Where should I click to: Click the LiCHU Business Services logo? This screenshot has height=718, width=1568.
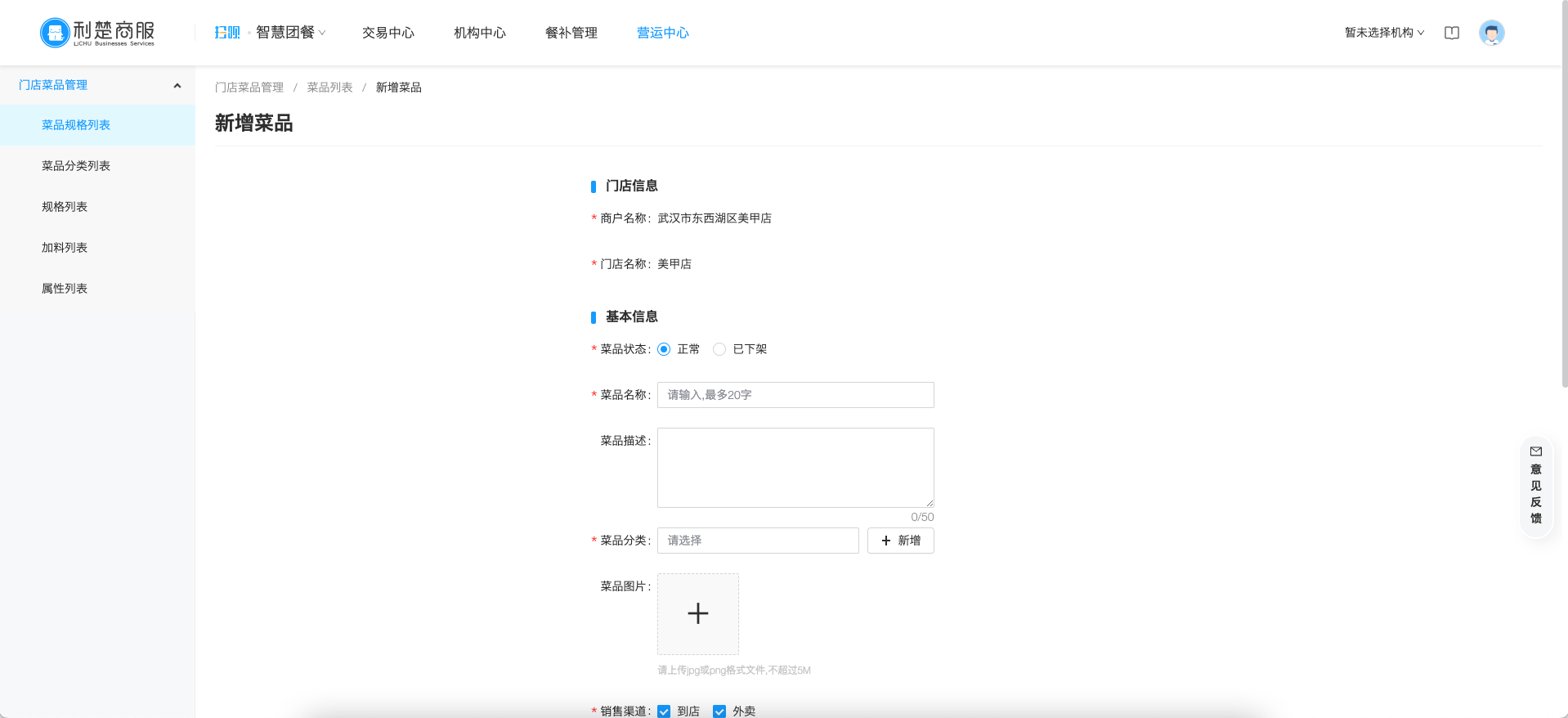click(97, 33)
